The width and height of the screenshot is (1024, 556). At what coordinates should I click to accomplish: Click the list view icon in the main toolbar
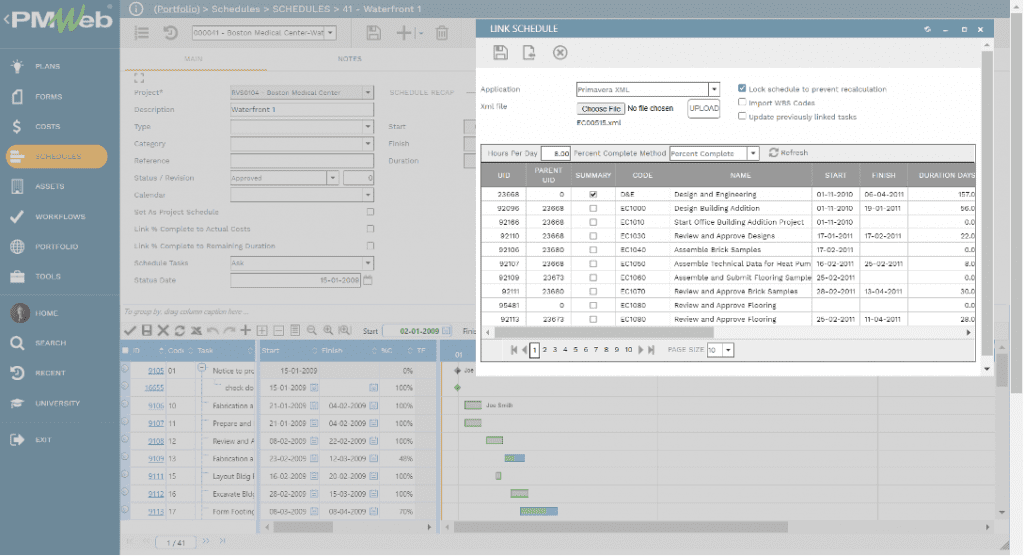141,33
